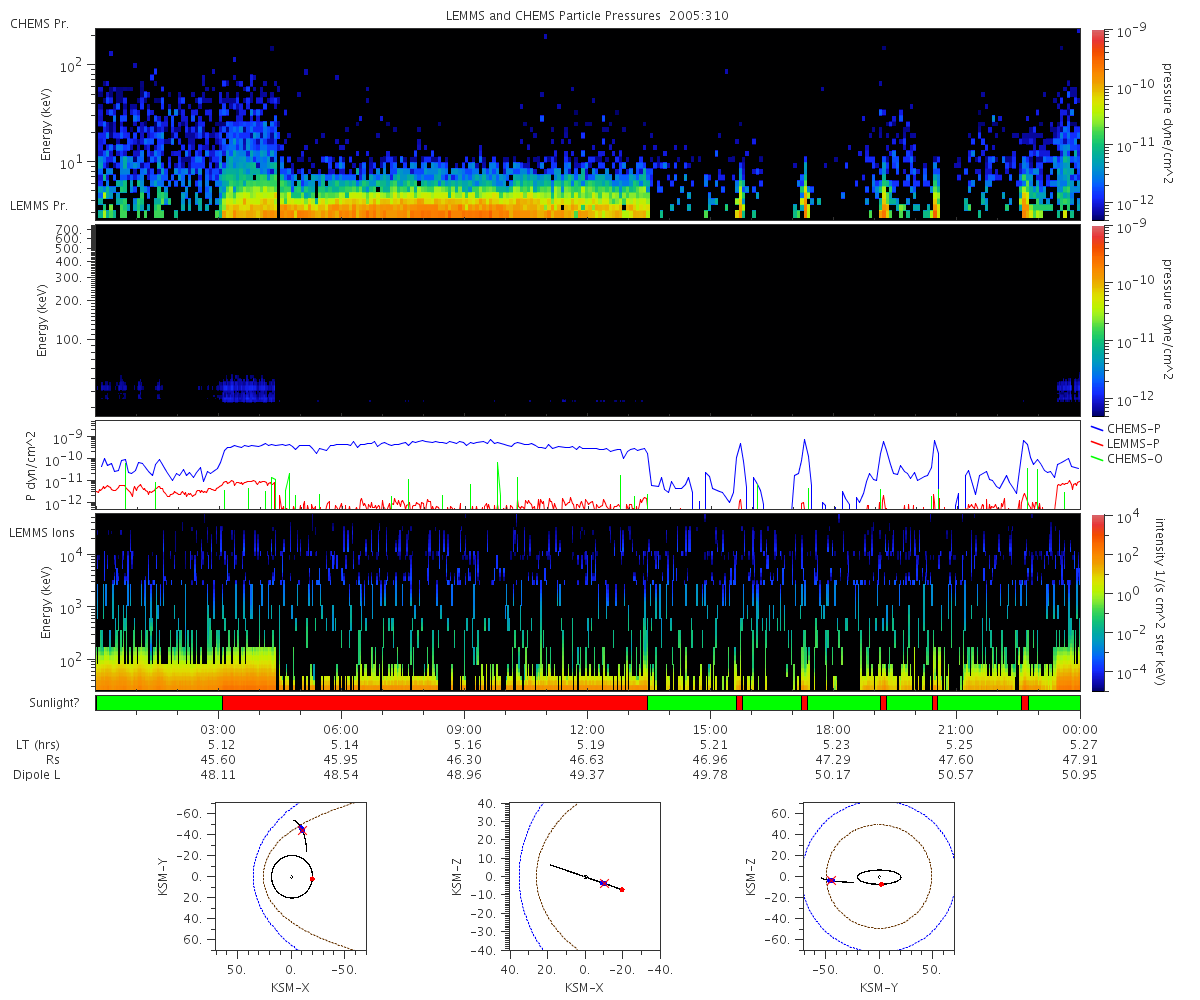Select the 'LT (hrs)' row header

38,745
